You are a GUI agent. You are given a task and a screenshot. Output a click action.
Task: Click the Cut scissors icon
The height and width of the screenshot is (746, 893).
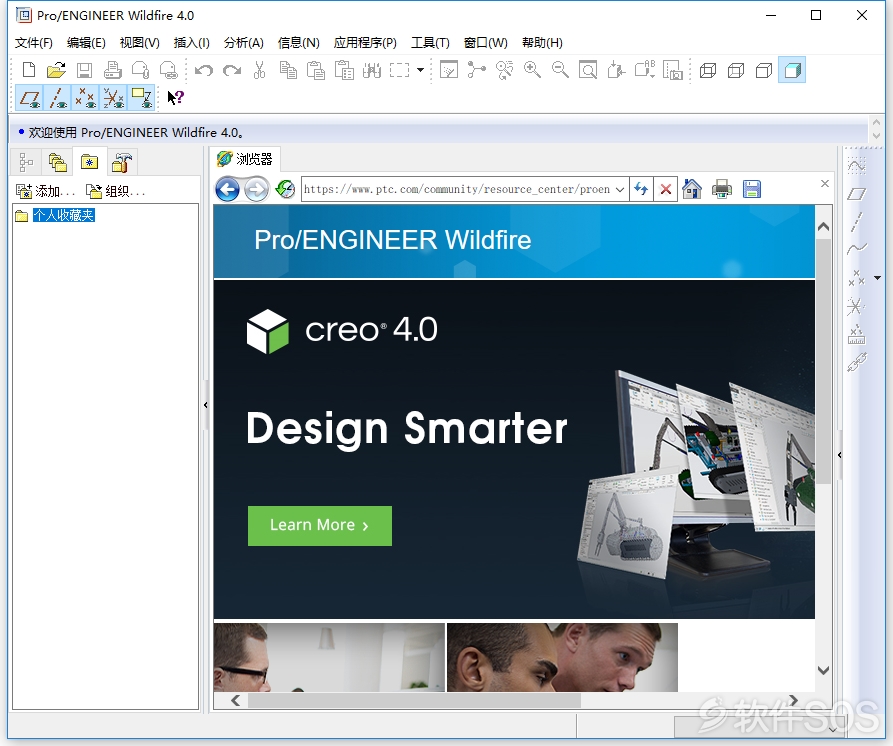pyautogui.click(x=260, y=70)
